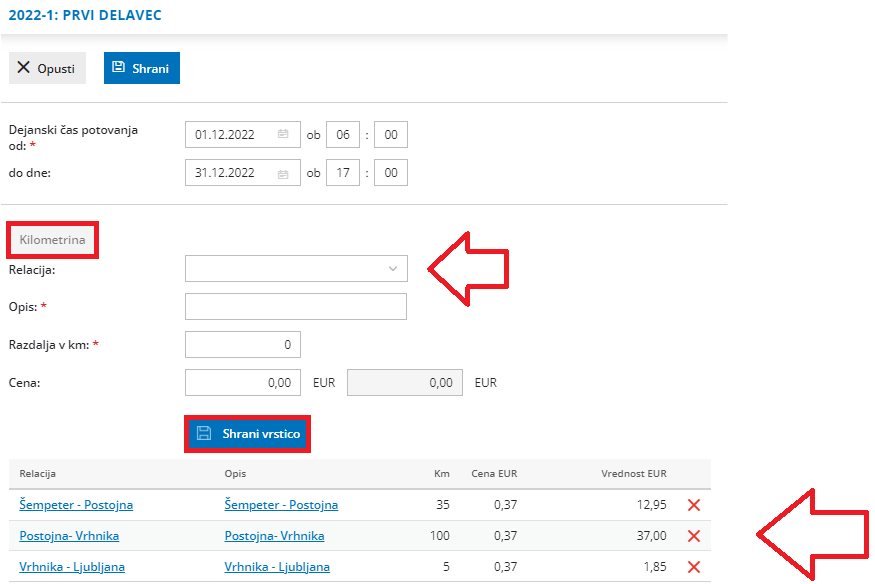Select value 1,85 in Vrhnika - Ljubljana row
Viewport: 875px width, 584px height.
[x=655, y=567]
